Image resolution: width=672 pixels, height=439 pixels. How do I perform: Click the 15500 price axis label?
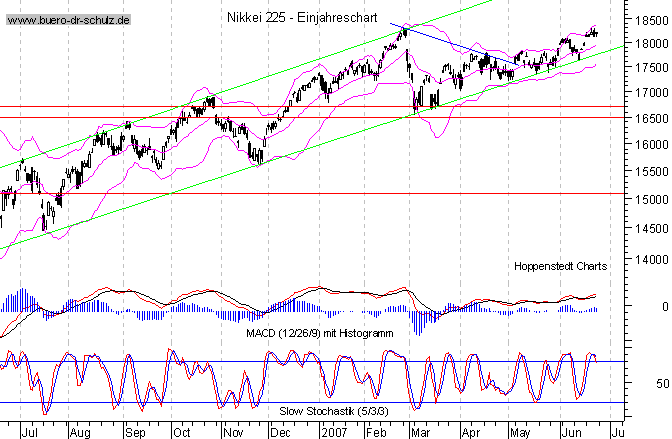[x=651, y=172]
